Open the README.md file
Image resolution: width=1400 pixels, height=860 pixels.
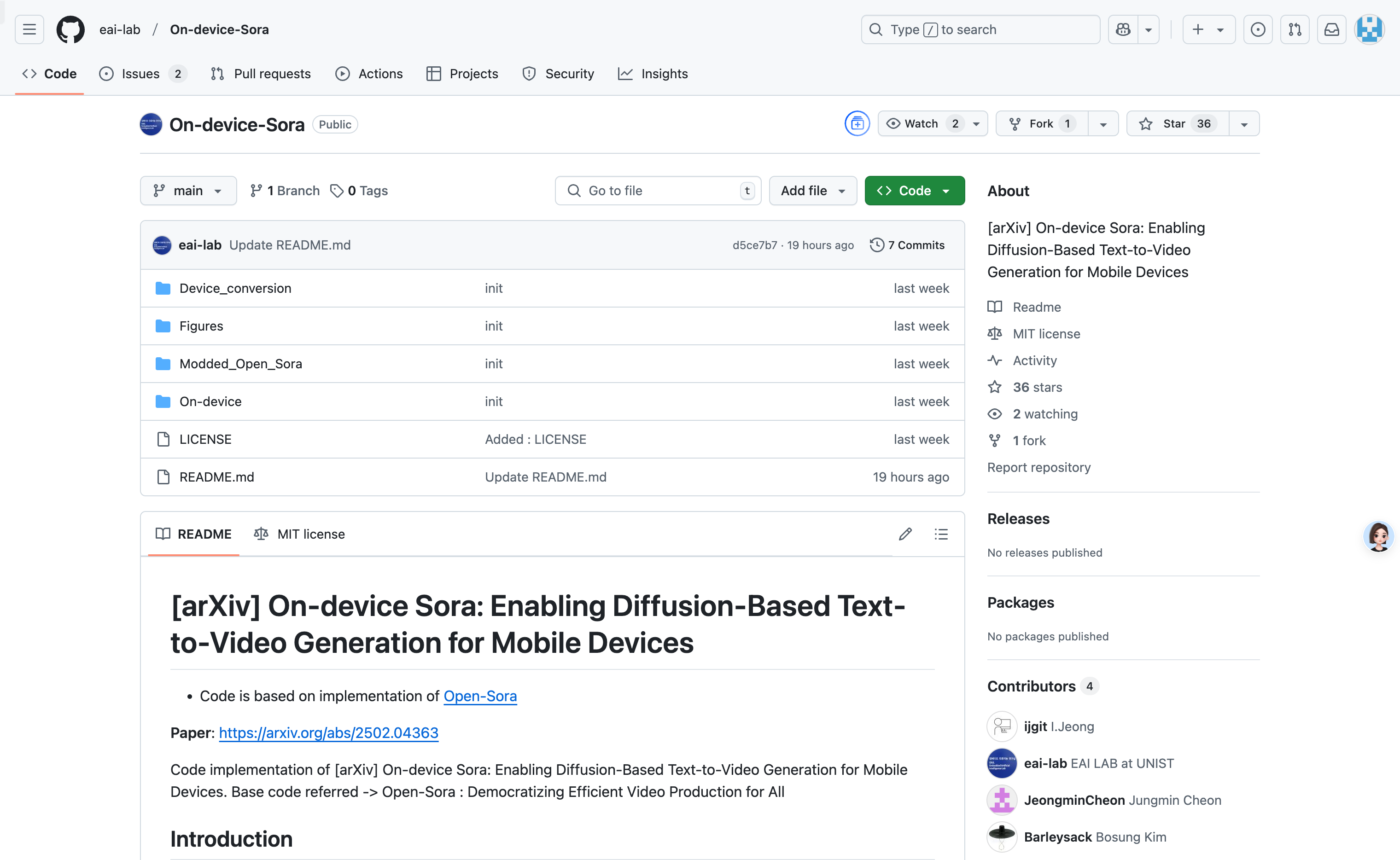217,477
